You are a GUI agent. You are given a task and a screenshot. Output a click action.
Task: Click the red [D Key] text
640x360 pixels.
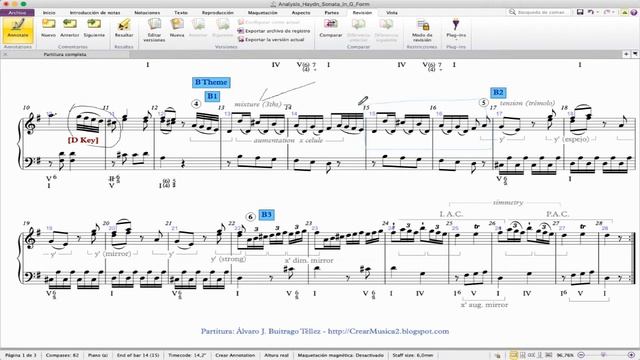pos(83,140)
